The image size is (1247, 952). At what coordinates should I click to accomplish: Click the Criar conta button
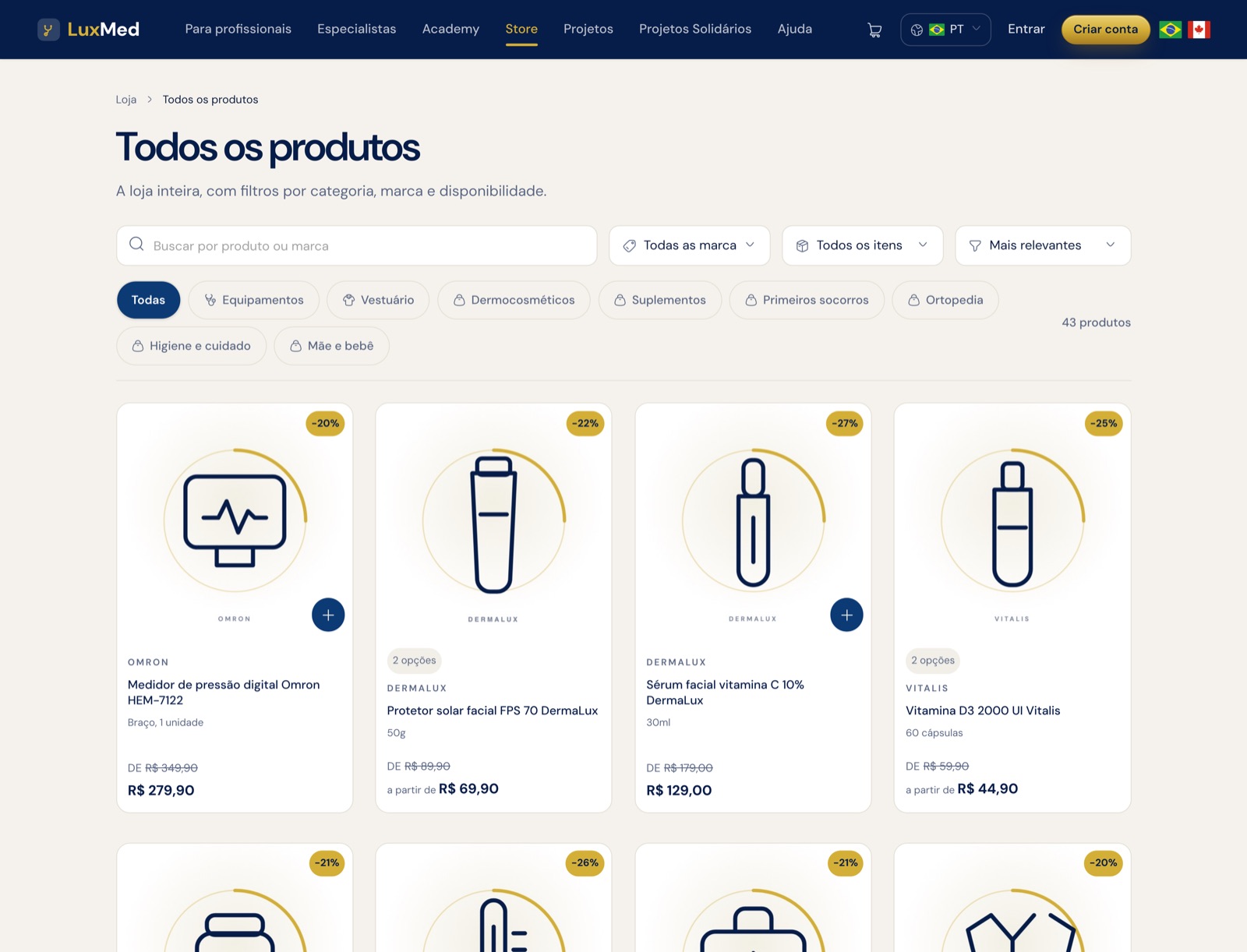(1105, 30)
